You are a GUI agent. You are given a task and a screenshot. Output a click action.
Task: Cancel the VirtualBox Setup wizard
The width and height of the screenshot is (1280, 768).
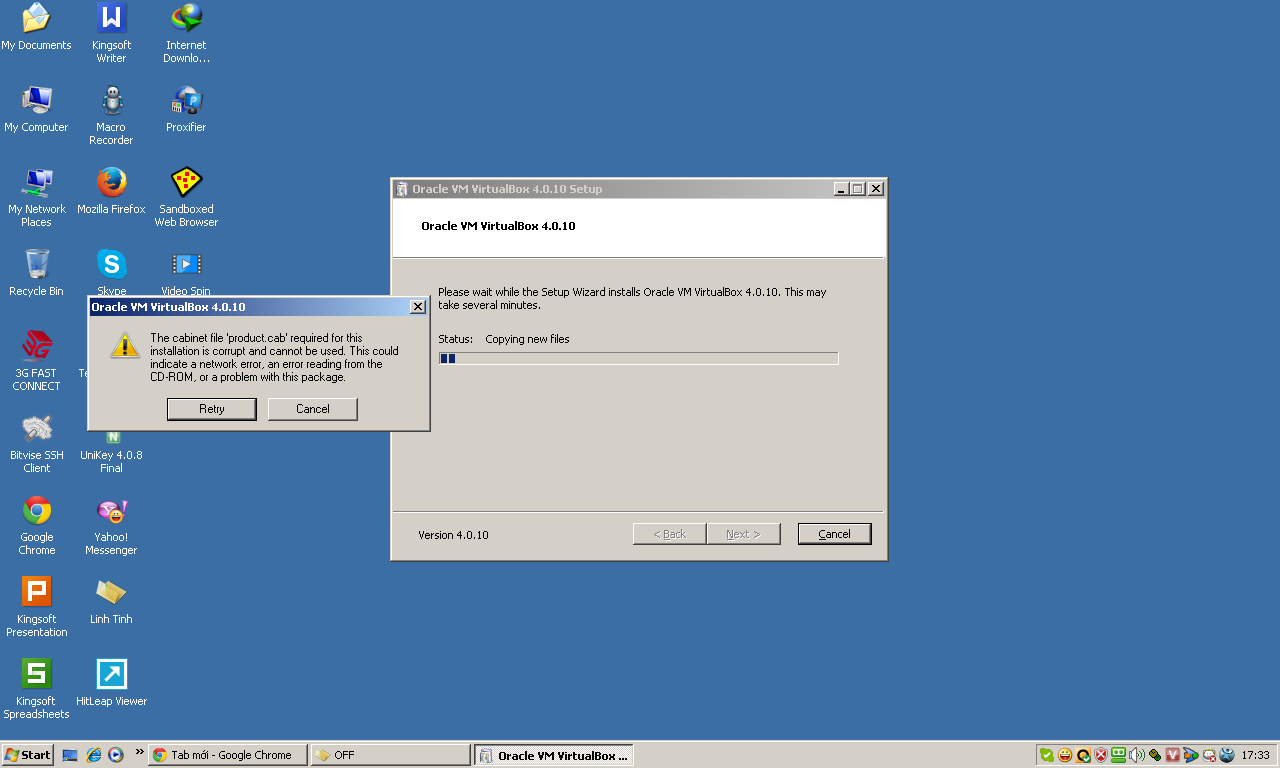click(x=834, y=534)
